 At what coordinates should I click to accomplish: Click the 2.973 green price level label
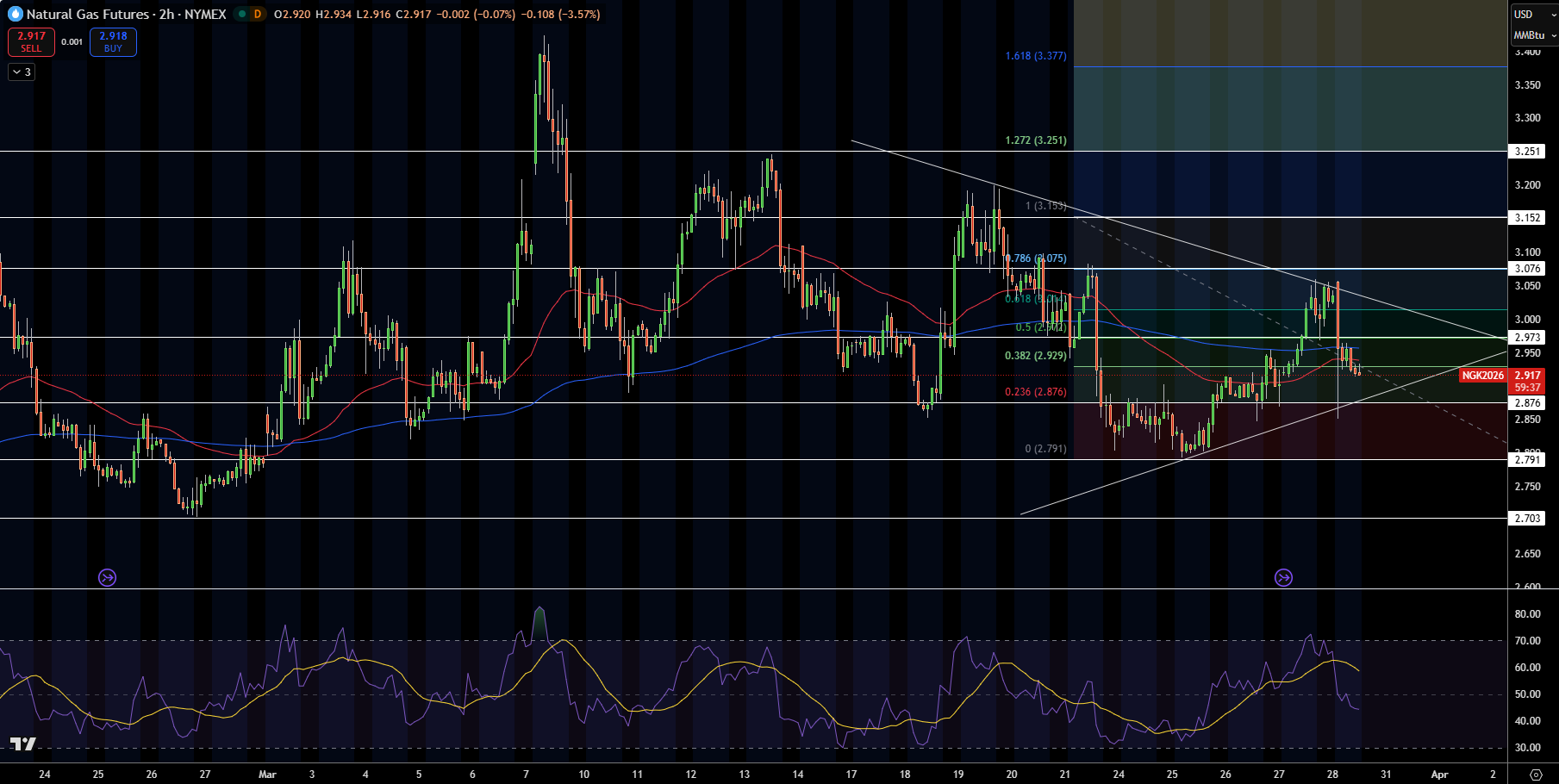(1527, 338)
